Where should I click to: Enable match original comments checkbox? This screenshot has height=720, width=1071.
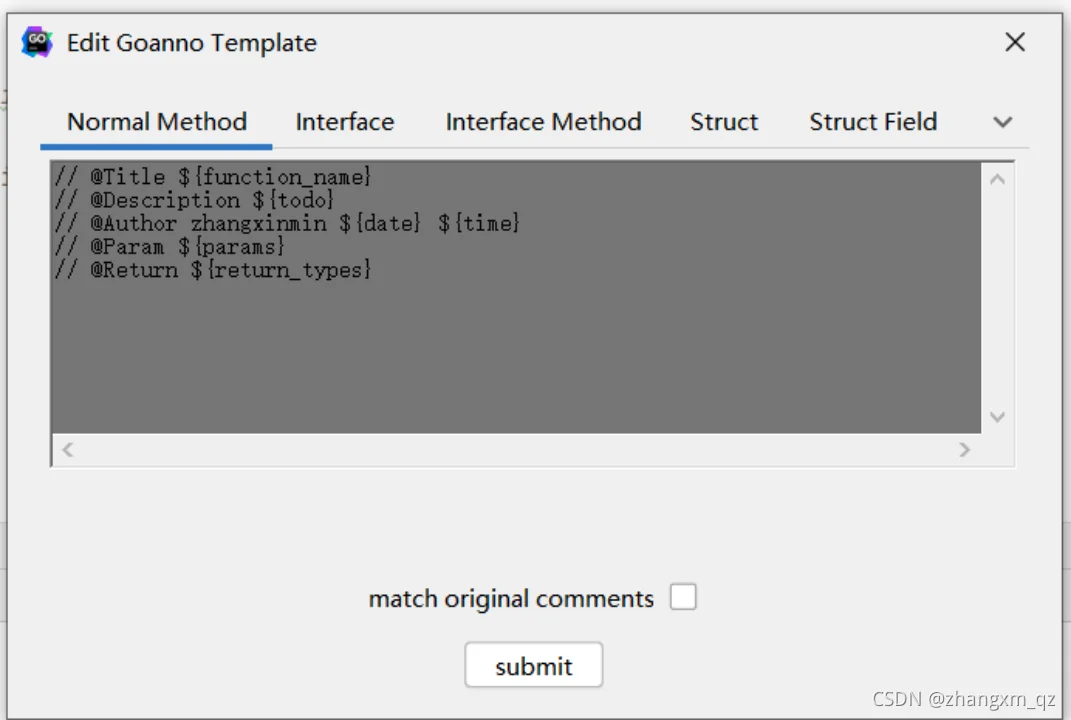(683, 596)
